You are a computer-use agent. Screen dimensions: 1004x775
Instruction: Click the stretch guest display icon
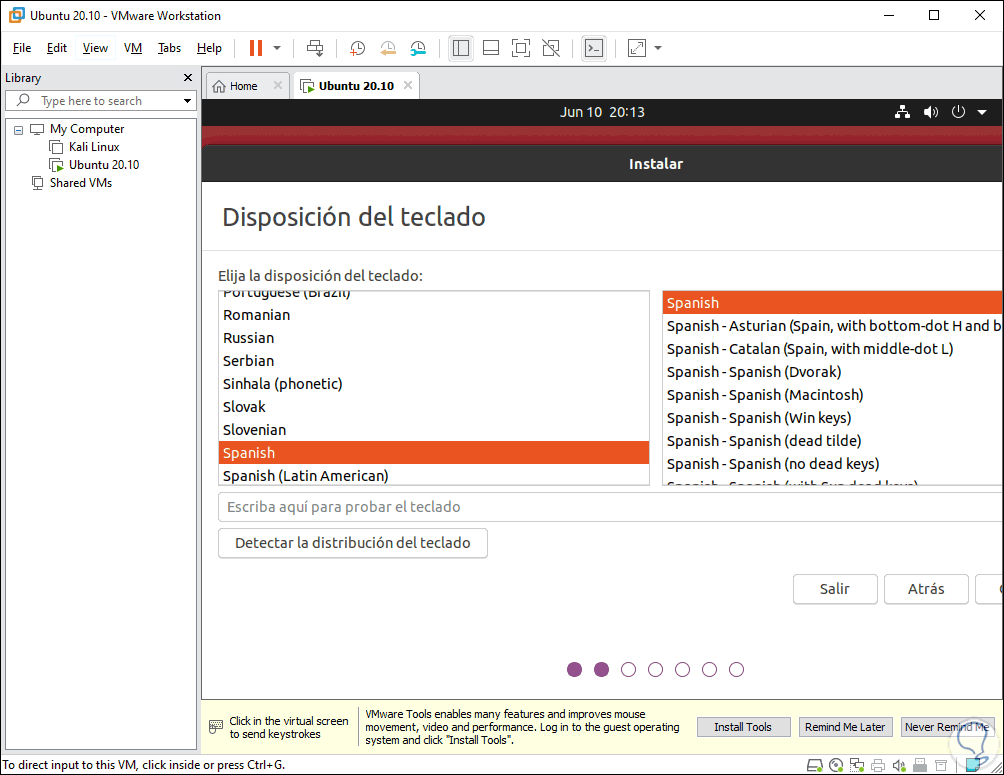(637, 48)
